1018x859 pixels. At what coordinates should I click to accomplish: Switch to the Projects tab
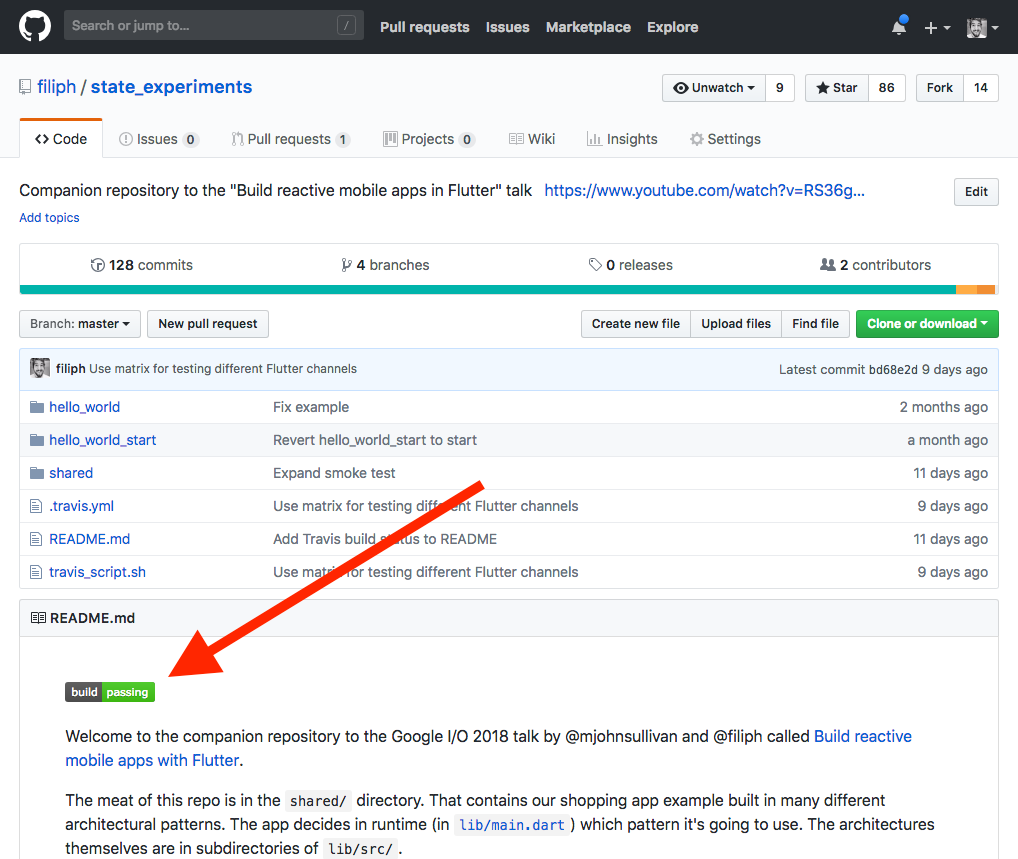[x=429, y=139]
